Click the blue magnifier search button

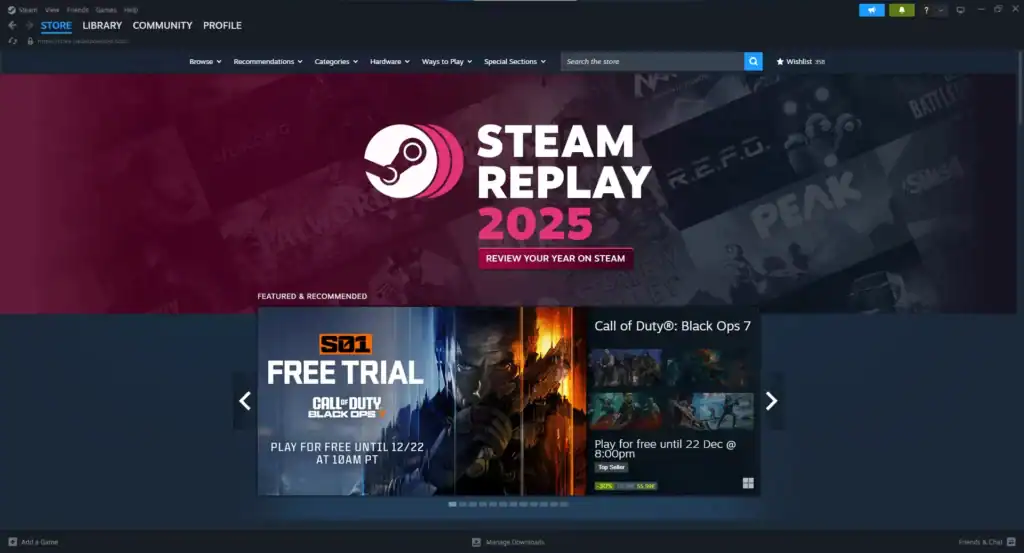pyautogui.click(x=753, y=61)
